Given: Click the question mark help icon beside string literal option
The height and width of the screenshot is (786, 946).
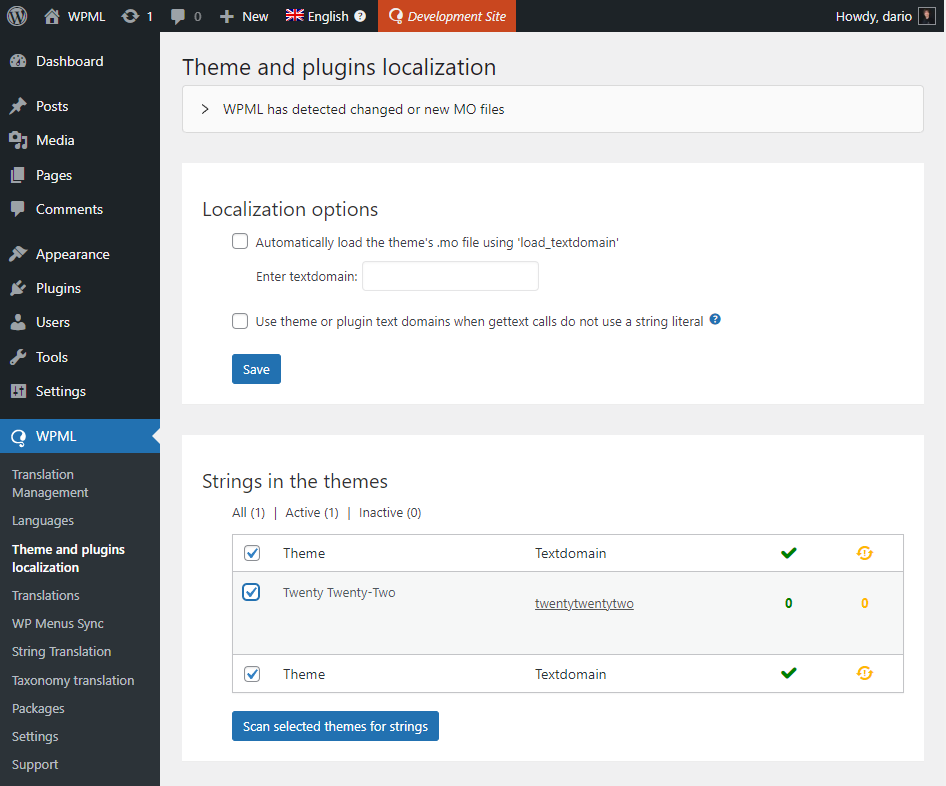Looking at the screenshot, I should 715,321.
